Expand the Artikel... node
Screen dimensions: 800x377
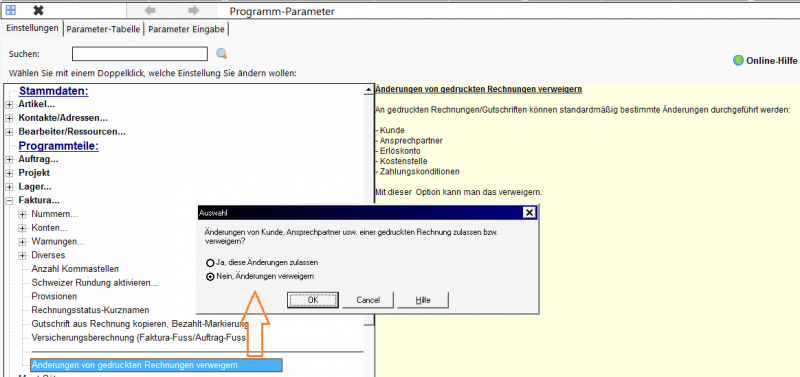pos(10,104)
